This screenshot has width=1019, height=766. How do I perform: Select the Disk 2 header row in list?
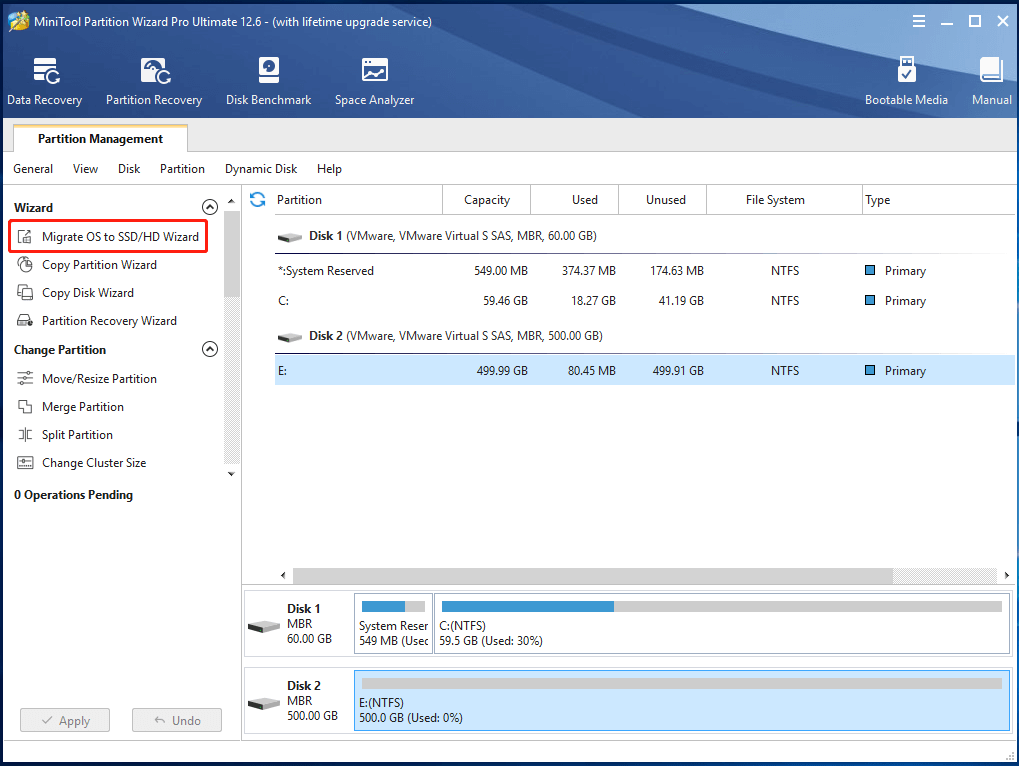pyautogui.click(x=645, y=336)
